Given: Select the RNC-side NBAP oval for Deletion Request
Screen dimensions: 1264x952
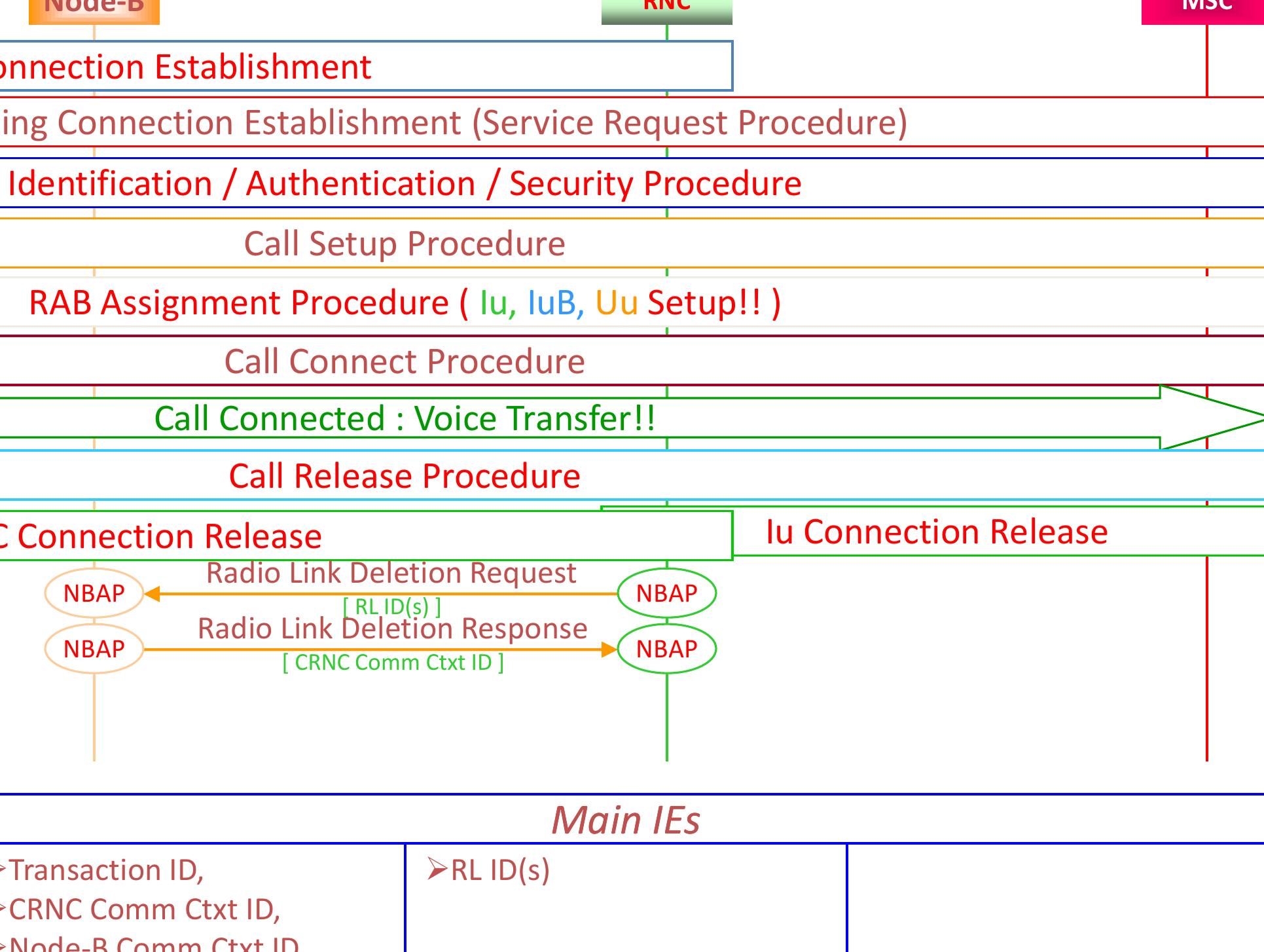Looking at the screenshot, I should click(666, 593).
